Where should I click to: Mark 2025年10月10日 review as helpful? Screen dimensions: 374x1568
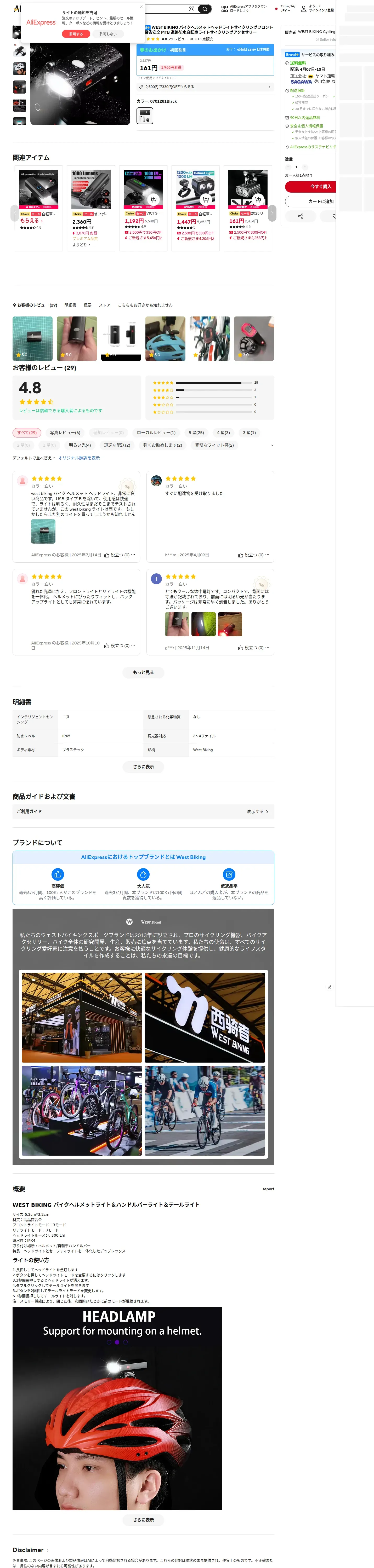pyautogui.click(x=117, y=646)
